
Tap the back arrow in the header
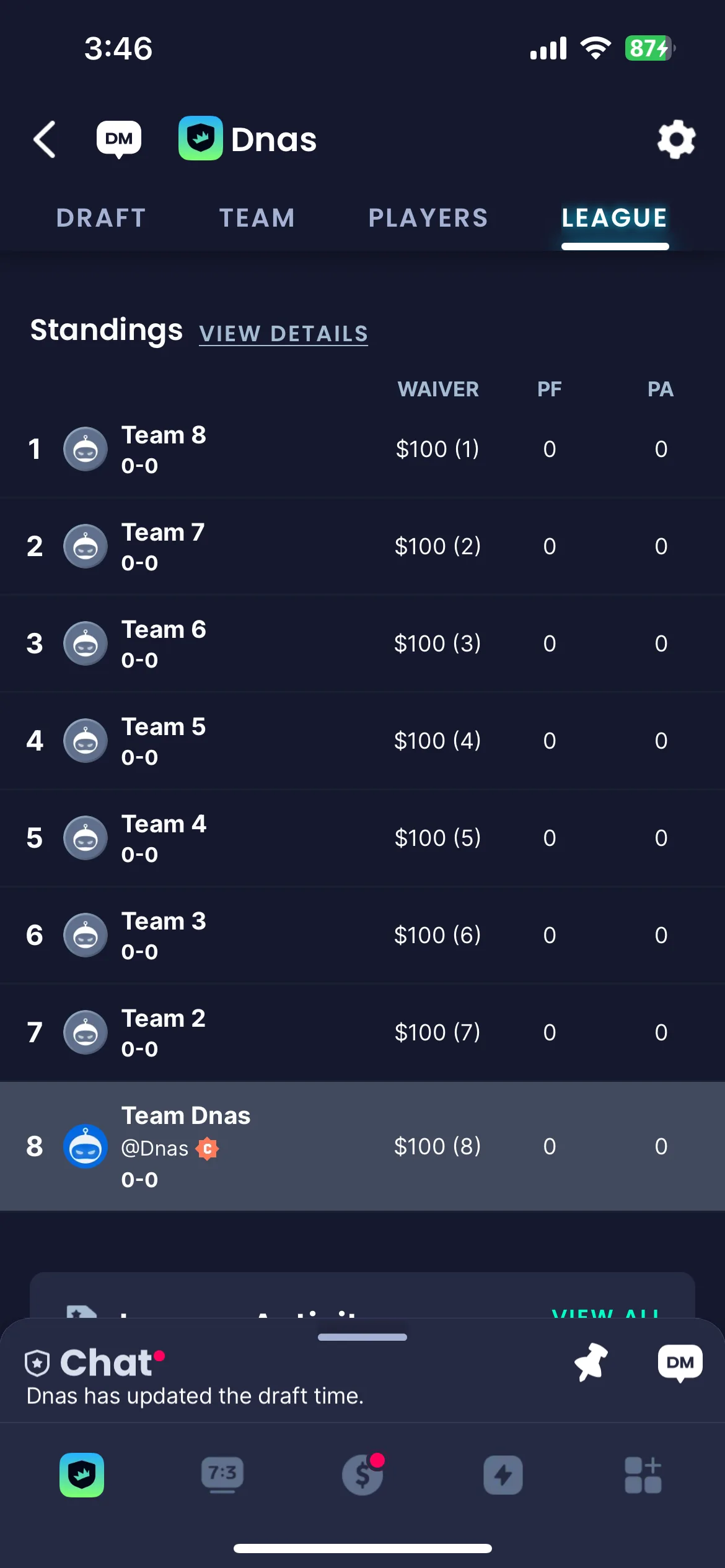[x=45, y=139]
